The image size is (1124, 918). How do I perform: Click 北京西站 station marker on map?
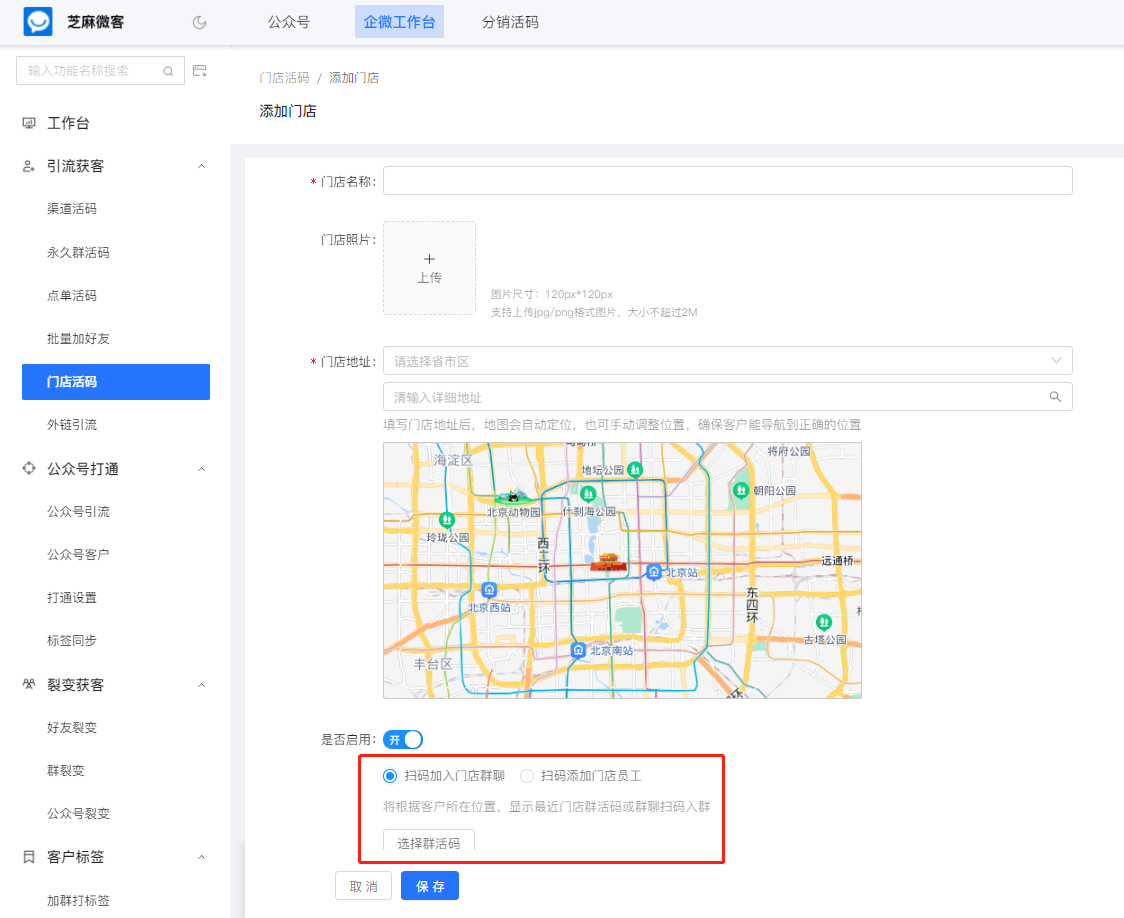(x=489, y=591)
